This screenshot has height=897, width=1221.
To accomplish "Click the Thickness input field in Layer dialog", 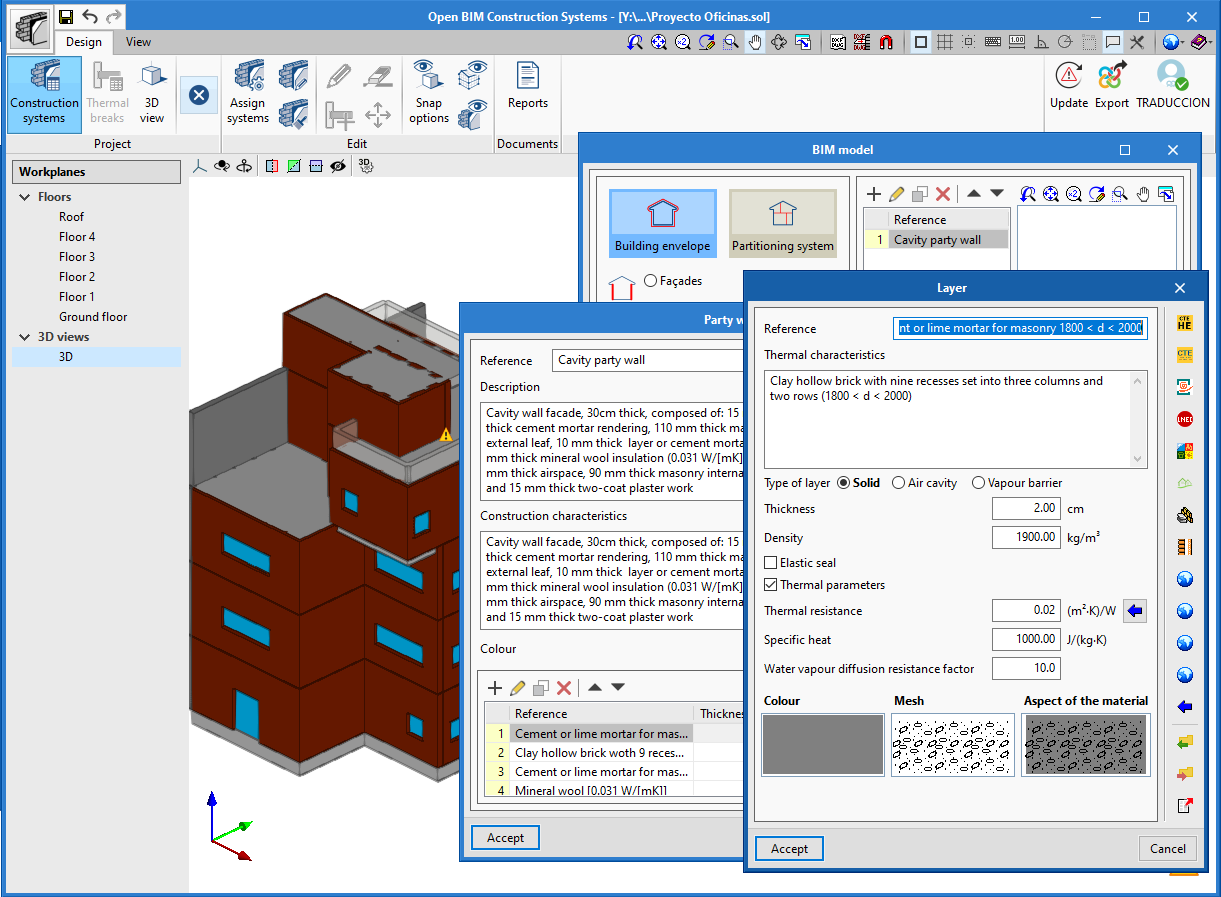I will 1026,509.
